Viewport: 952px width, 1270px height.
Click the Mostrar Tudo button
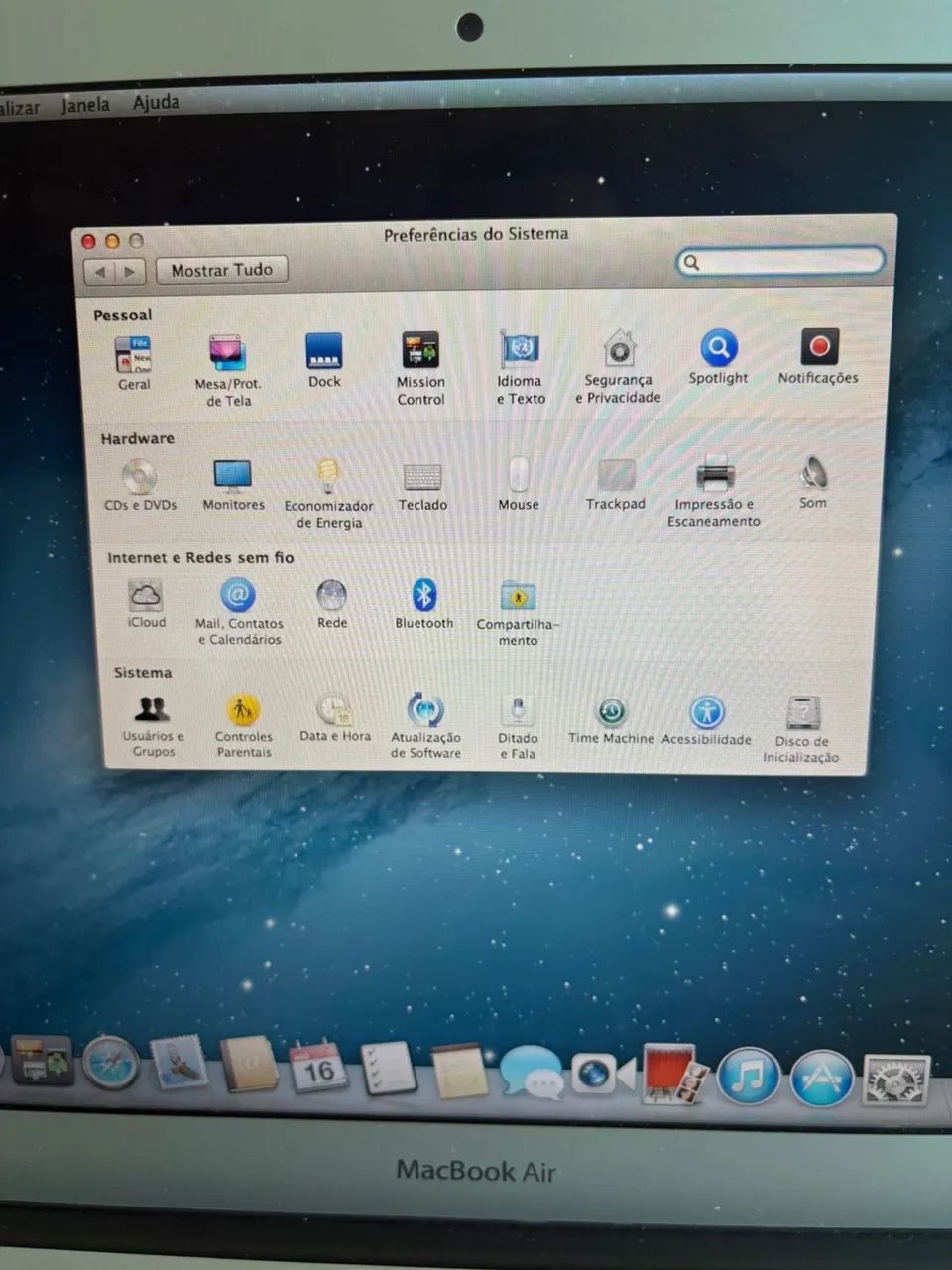[x=220, y=269]
